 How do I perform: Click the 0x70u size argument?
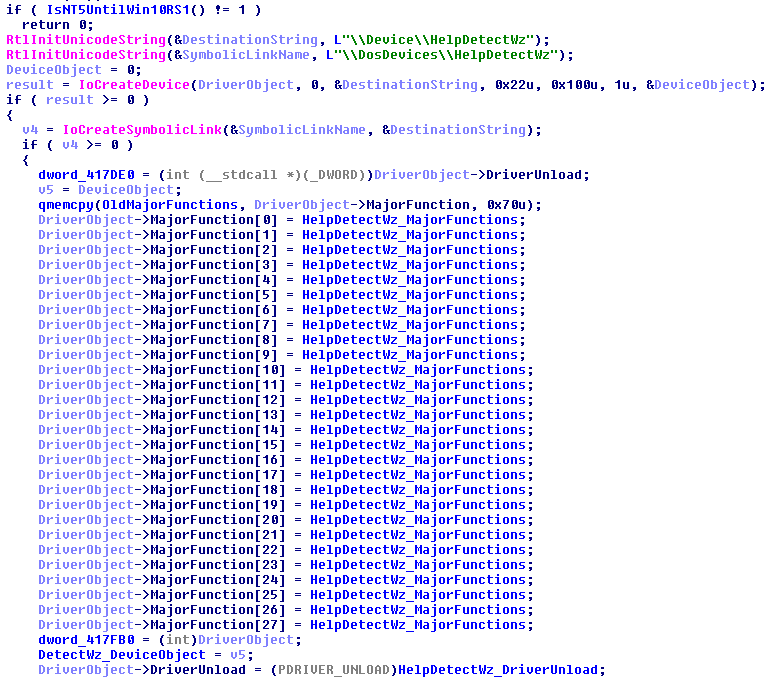[x=506, y=205]
